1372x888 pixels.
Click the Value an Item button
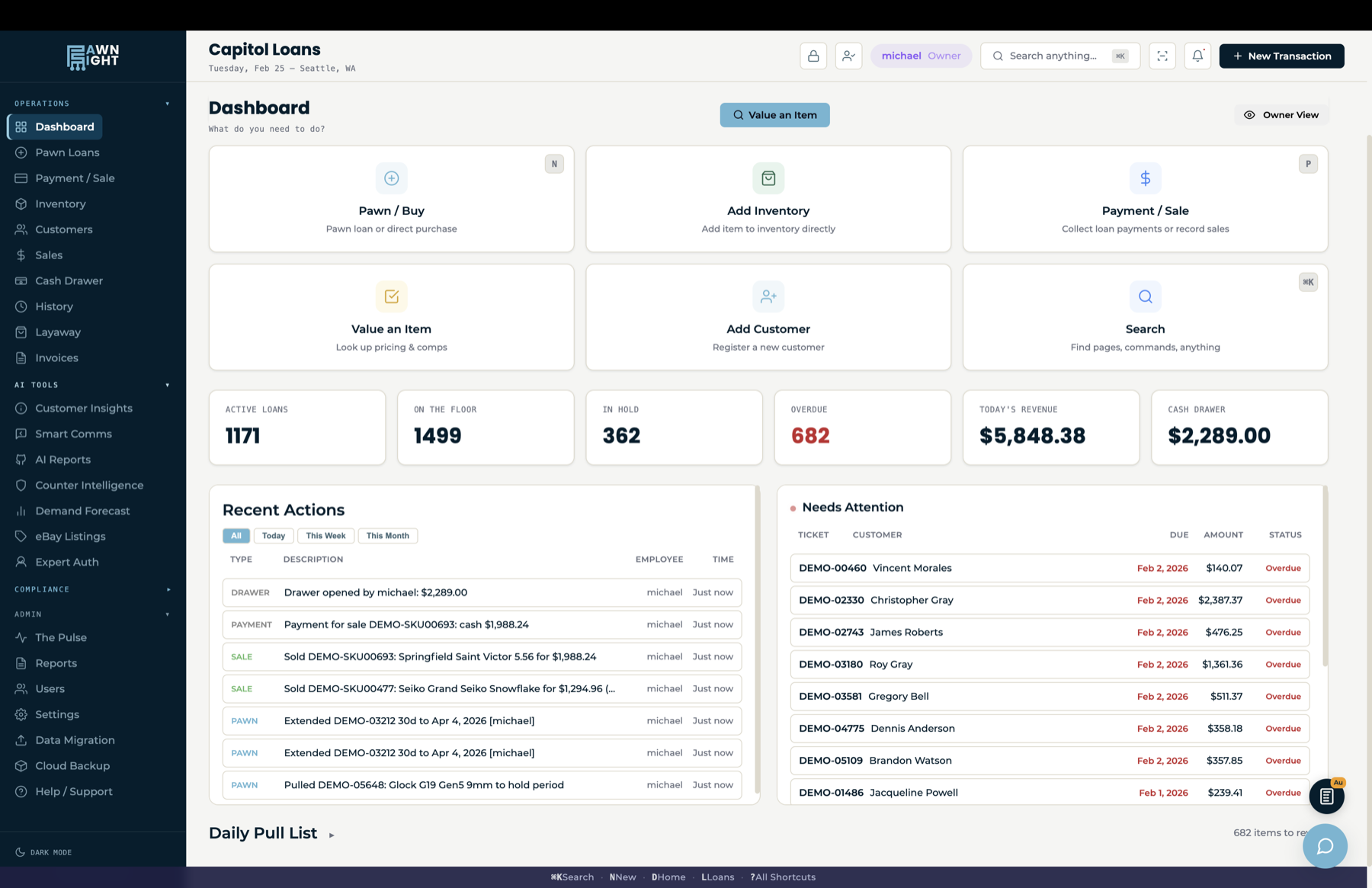[774, 114]
